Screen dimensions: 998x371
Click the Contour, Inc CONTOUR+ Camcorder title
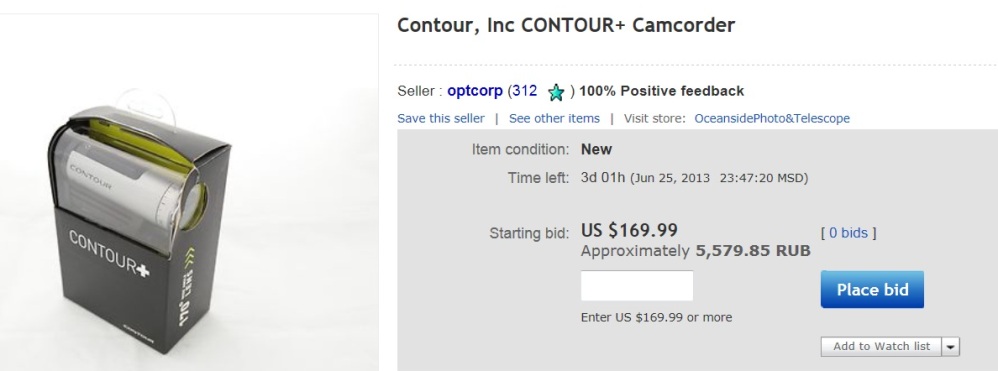pyautogui.click(x=566, y=25)
